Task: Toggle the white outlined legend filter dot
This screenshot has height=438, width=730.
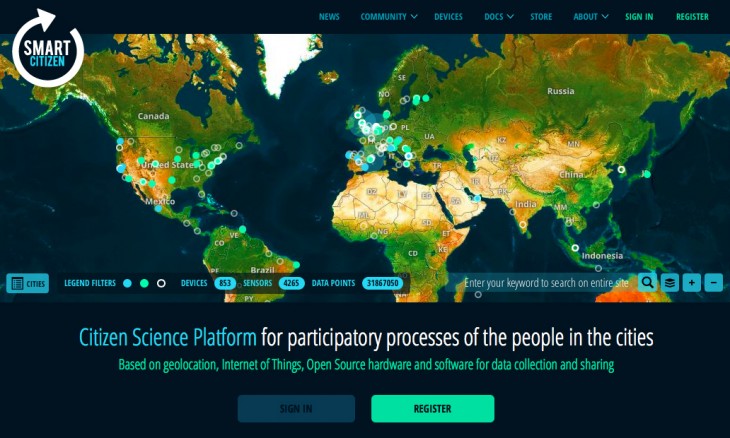Action: [x=161, y=284]
